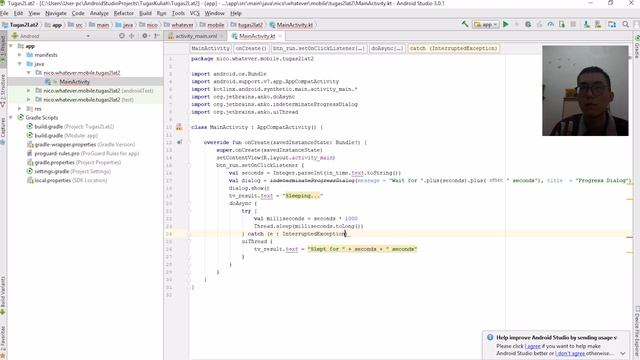Collapse the java folder node
The height and width of the screenshot is (360, 640).
(20, 64)
